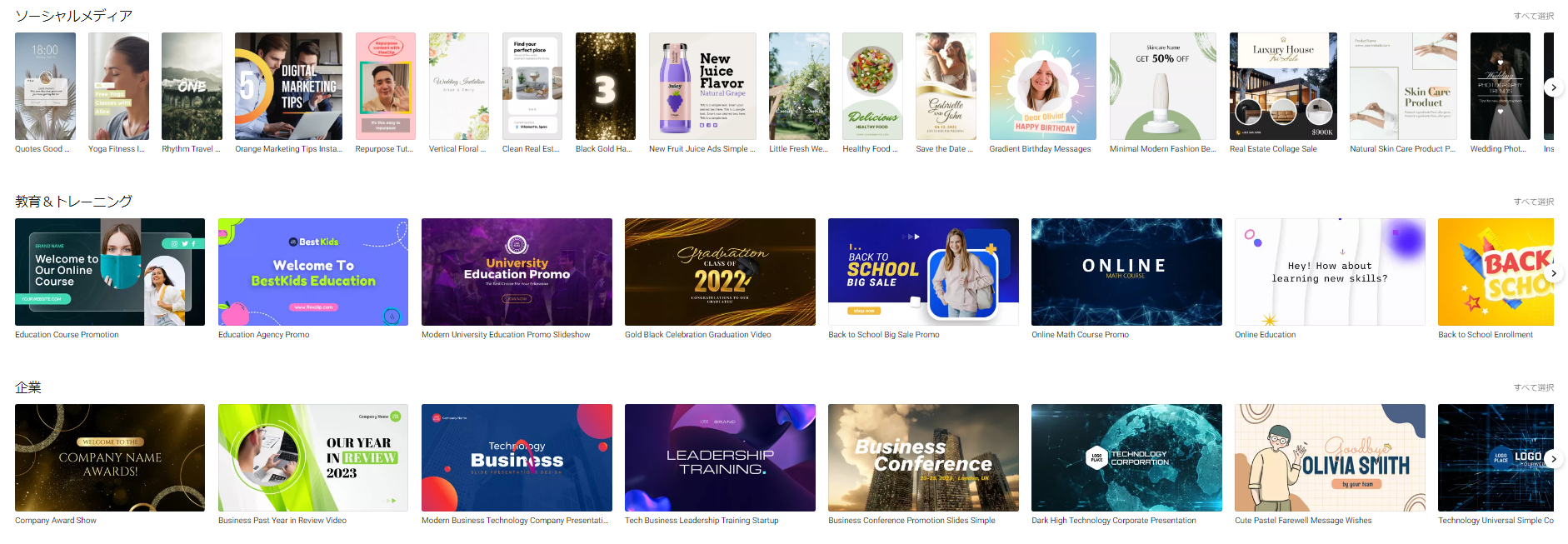Select Tech Business Leadership Training Startup
Screen dimensions: 1568x544
pos(720,458)
